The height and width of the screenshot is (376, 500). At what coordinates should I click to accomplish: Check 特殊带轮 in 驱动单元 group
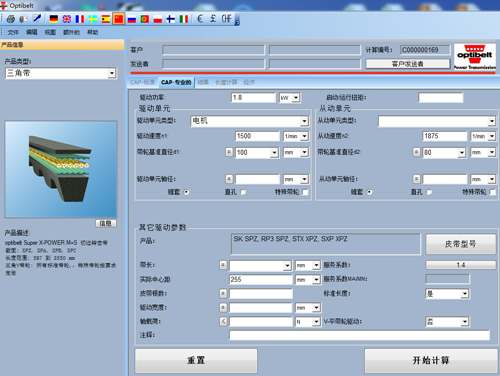click(x=305, y=192)
